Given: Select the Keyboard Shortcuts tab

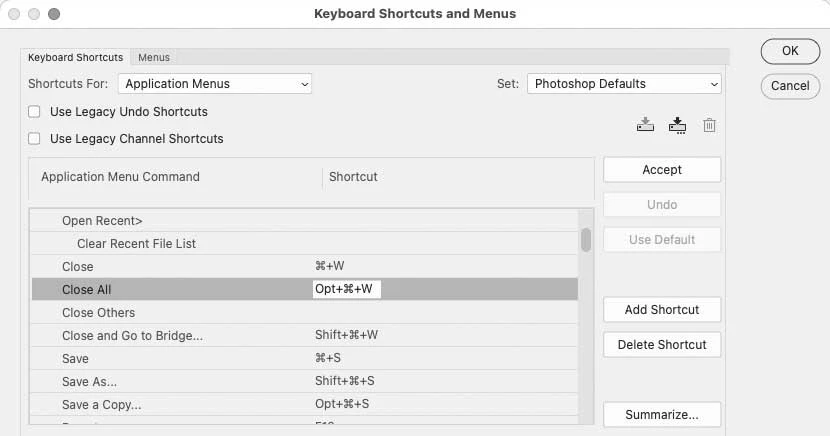Looking at the screenshot, I should 76,58.
